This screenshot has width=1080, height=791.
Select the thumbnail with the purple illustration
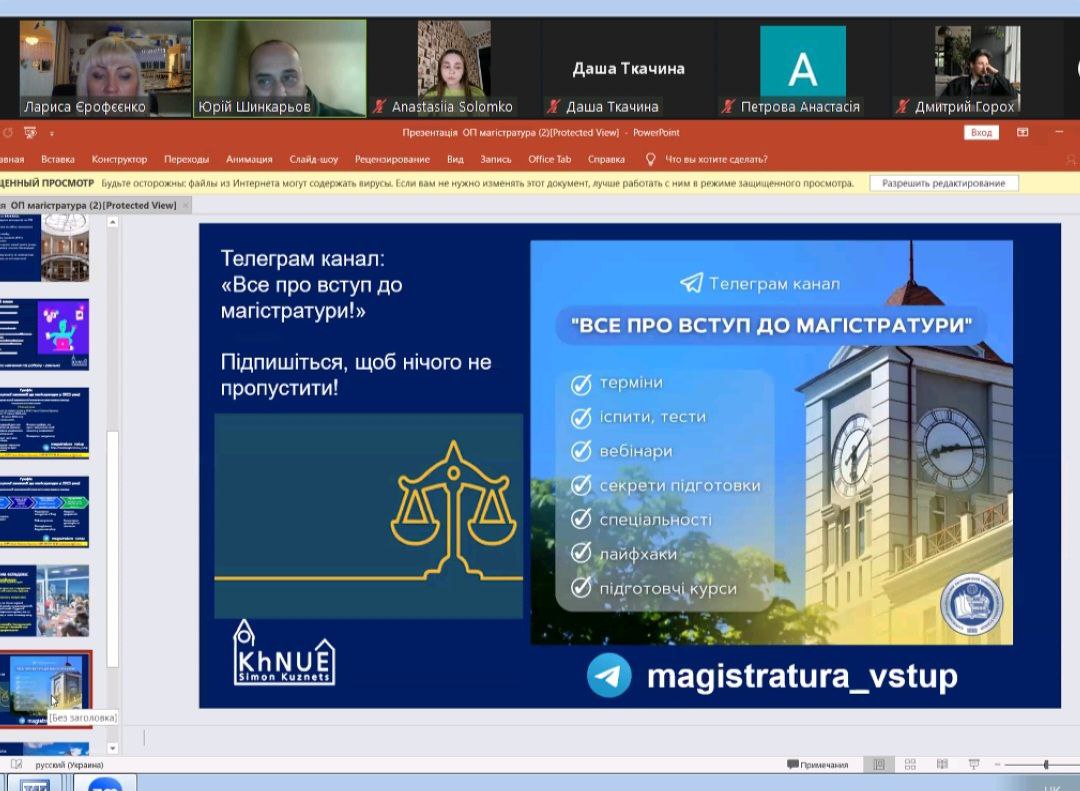coord(45,335)
